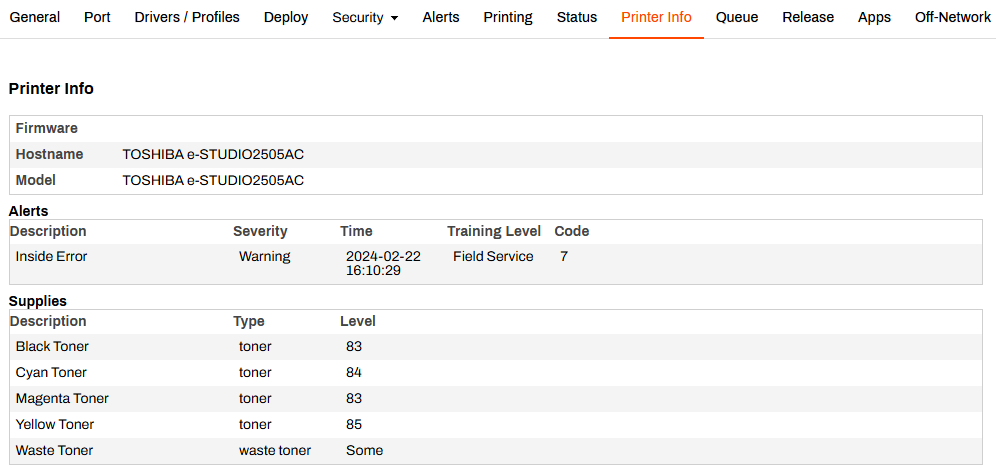Select the Yellow Toner supply row
This screenshot has height=470, width=996.
(x=496, y=425)
